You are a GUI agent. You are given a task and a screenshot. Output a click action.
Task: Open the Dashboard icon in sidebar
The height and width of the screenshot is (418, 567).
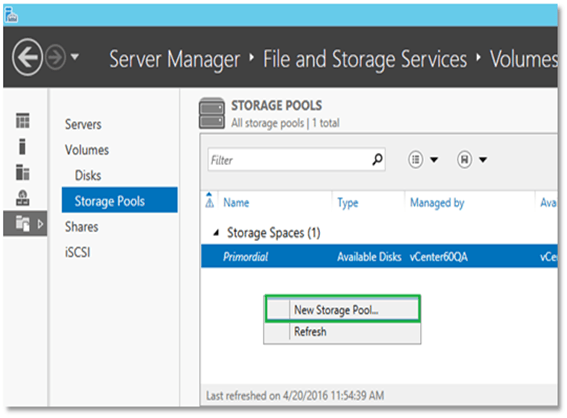(x=22, y=121)
